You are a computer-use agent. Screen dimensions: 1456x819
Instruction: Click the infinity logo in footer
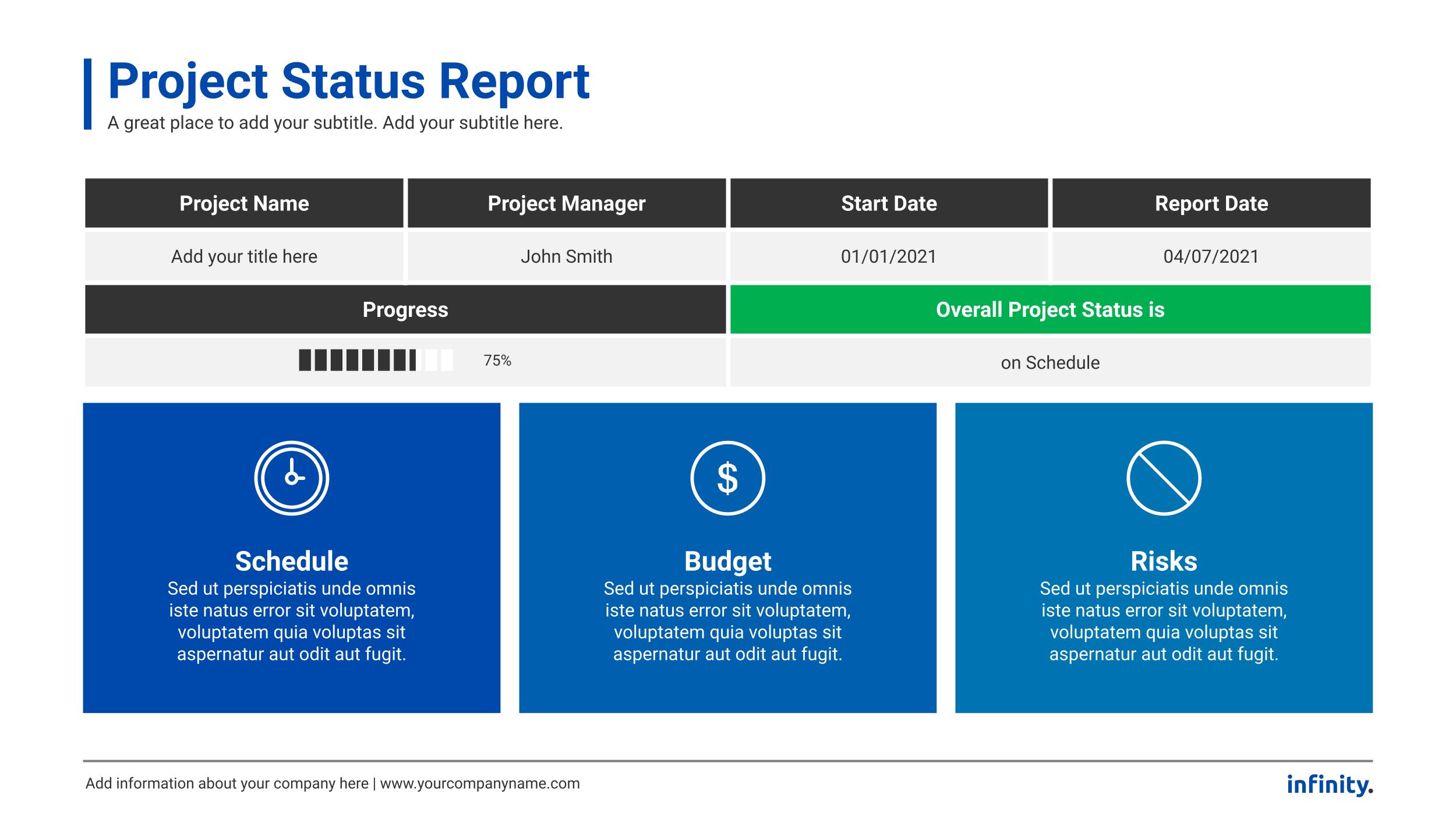coord(1329,784)
